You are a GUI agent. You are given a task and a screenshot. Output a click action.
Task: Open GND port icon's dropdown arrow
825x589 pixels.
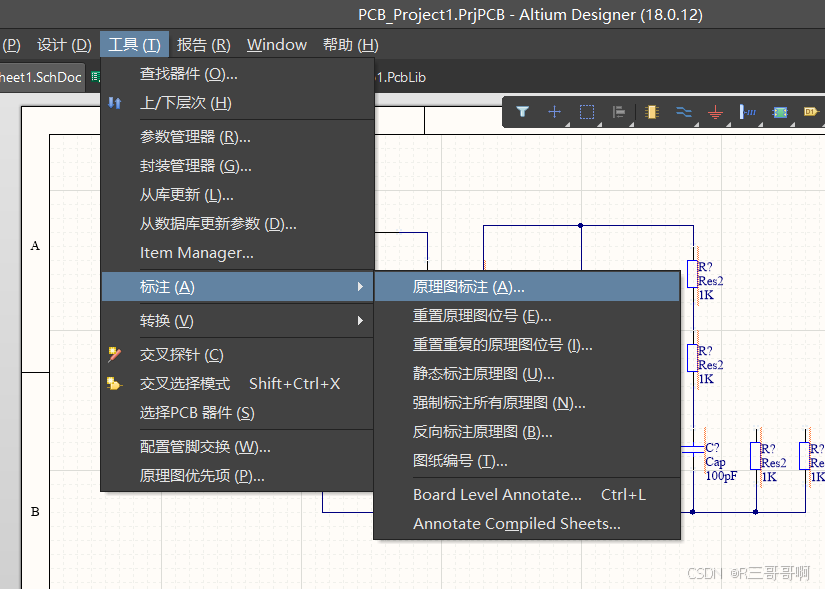729,124
